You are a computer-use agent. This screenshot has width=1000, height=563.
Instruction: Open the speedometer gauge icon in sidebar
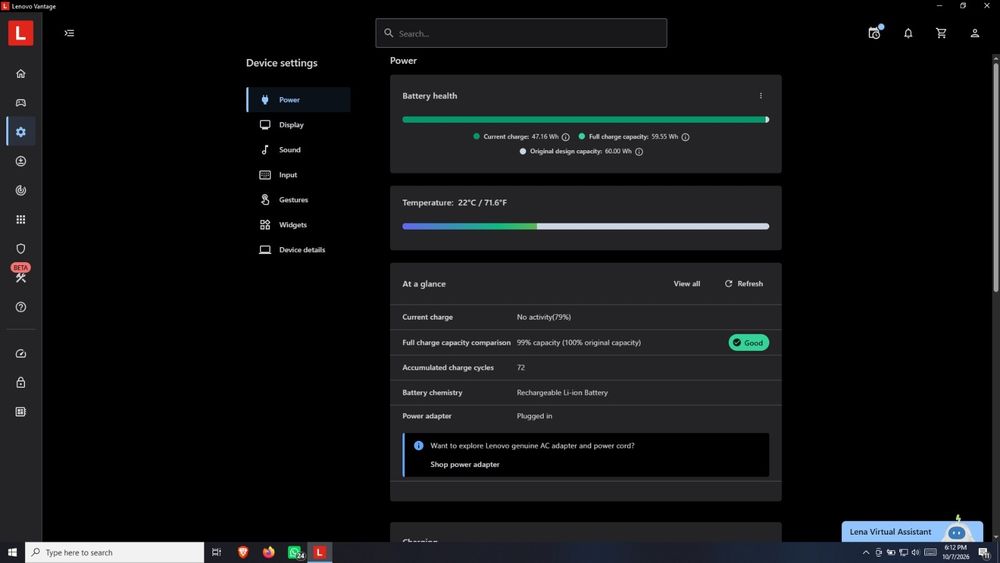pos(20,353)
